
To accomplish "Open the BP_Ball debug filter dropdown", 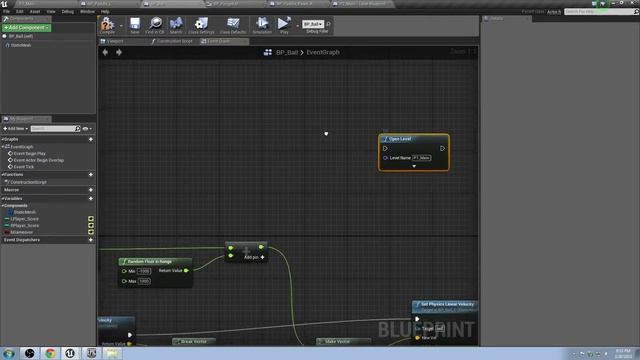I will [x=313, y=24].
